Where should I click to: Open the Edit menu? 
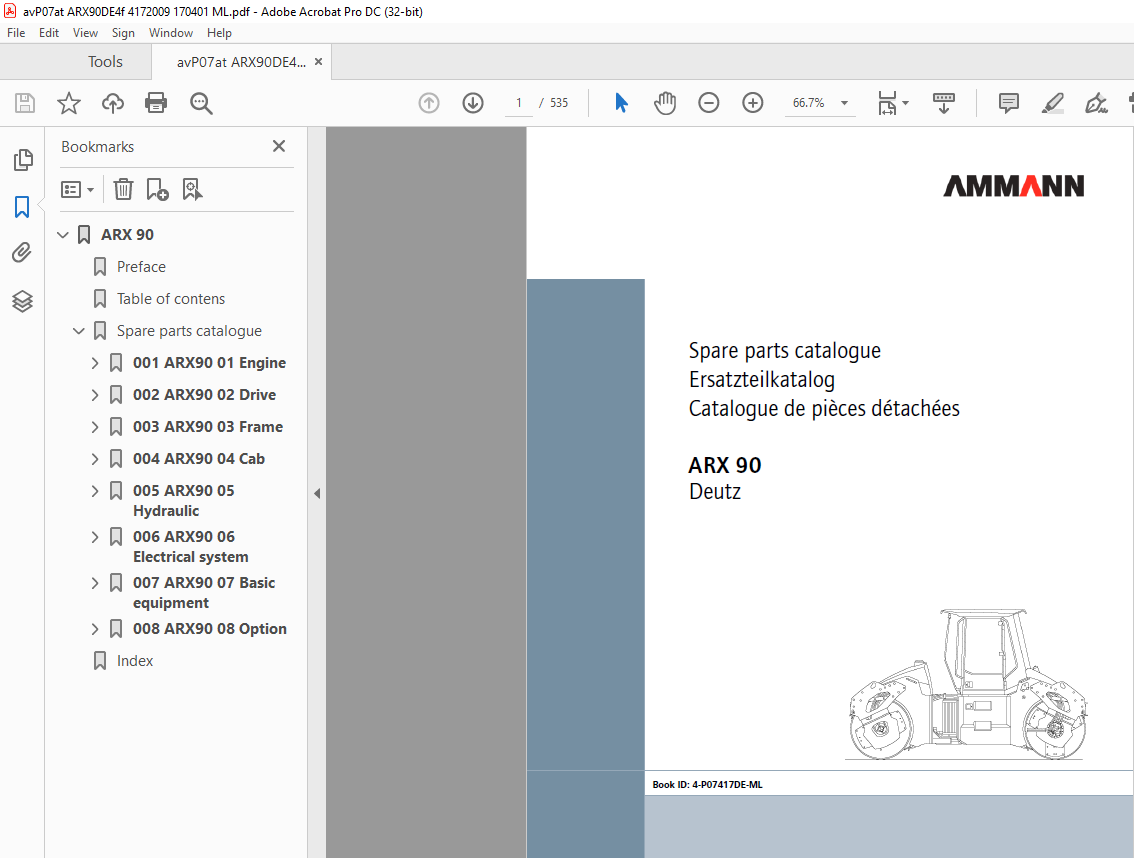48,33
